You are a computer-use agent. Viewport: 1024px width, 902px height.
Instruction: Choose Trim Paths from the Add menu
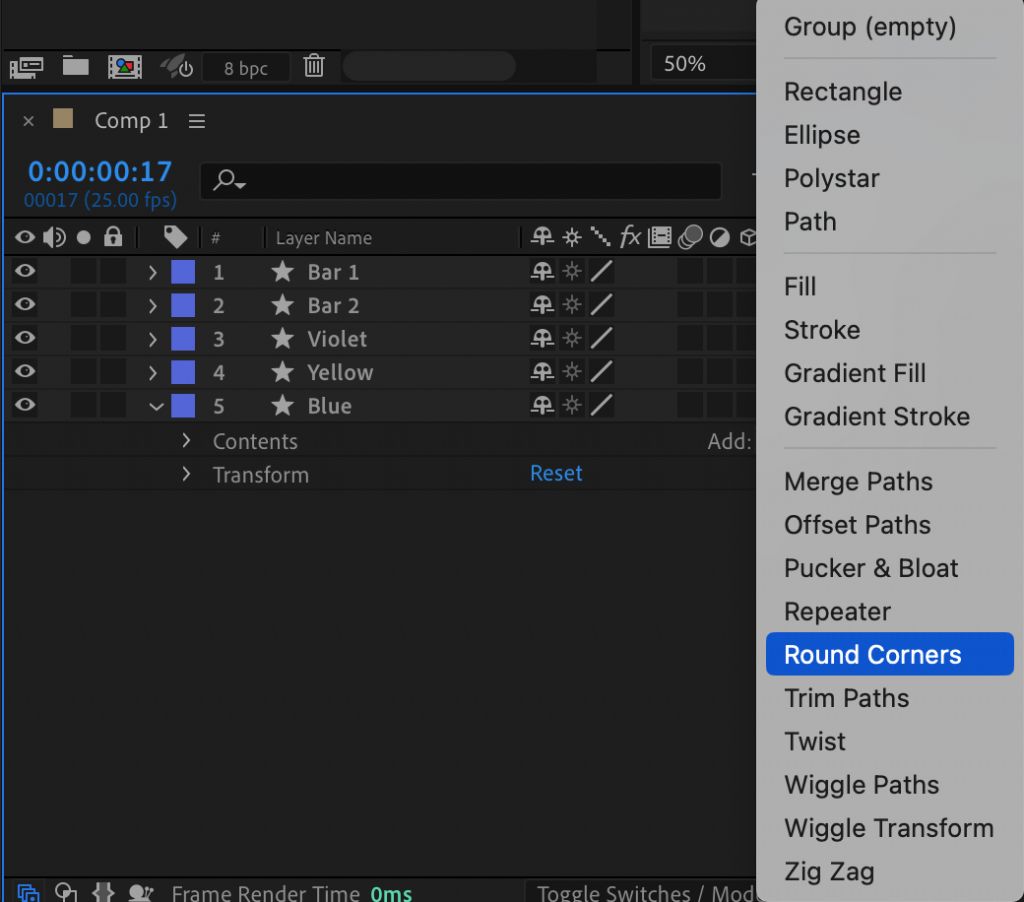pyautogui.click(x=846, y=698)
